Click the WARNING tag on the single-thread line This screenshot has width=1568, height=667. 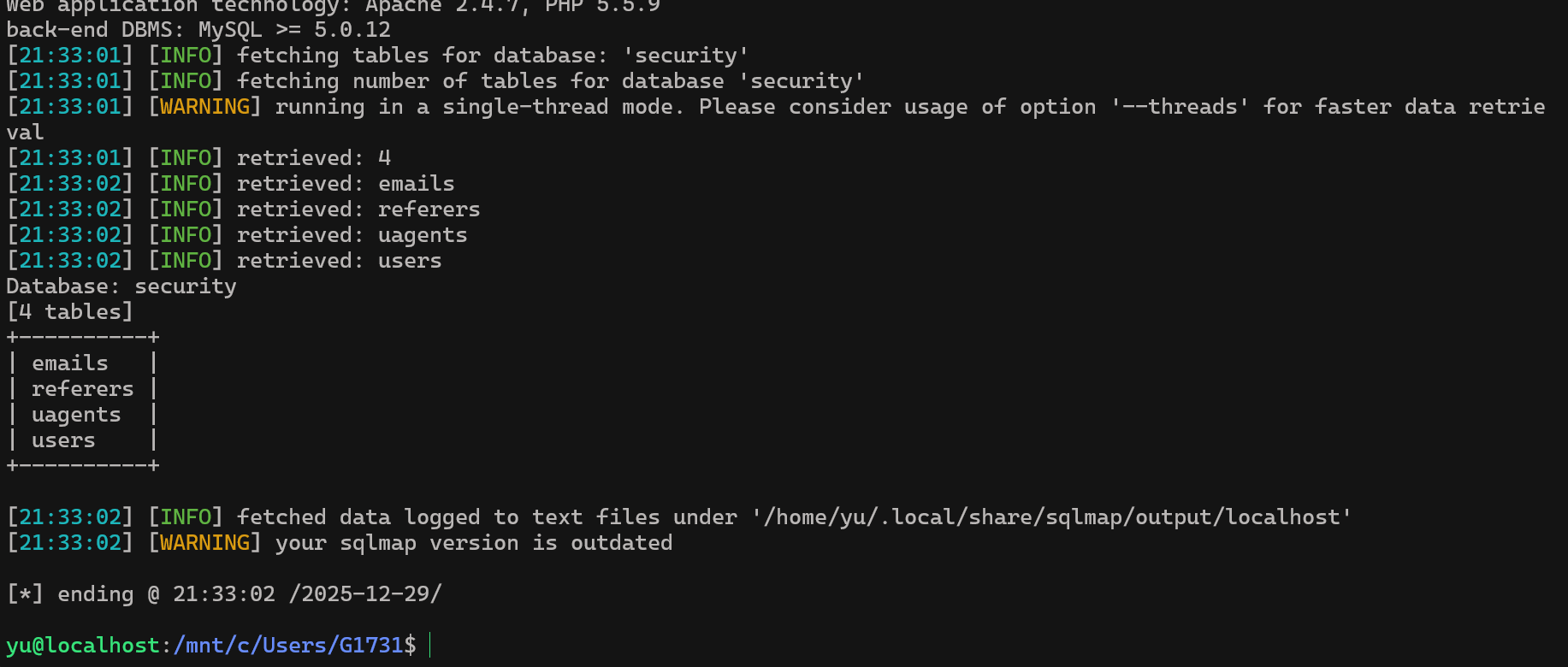[204, 107]
